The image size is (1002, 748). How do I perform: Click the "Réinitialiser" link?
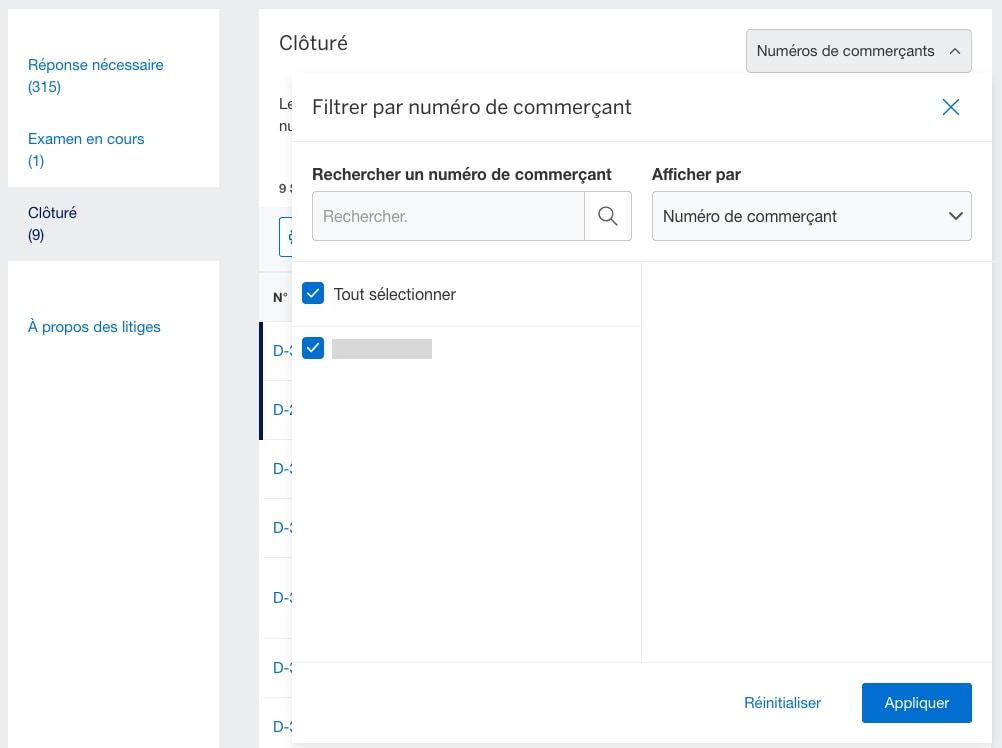[x=782, y=703]
